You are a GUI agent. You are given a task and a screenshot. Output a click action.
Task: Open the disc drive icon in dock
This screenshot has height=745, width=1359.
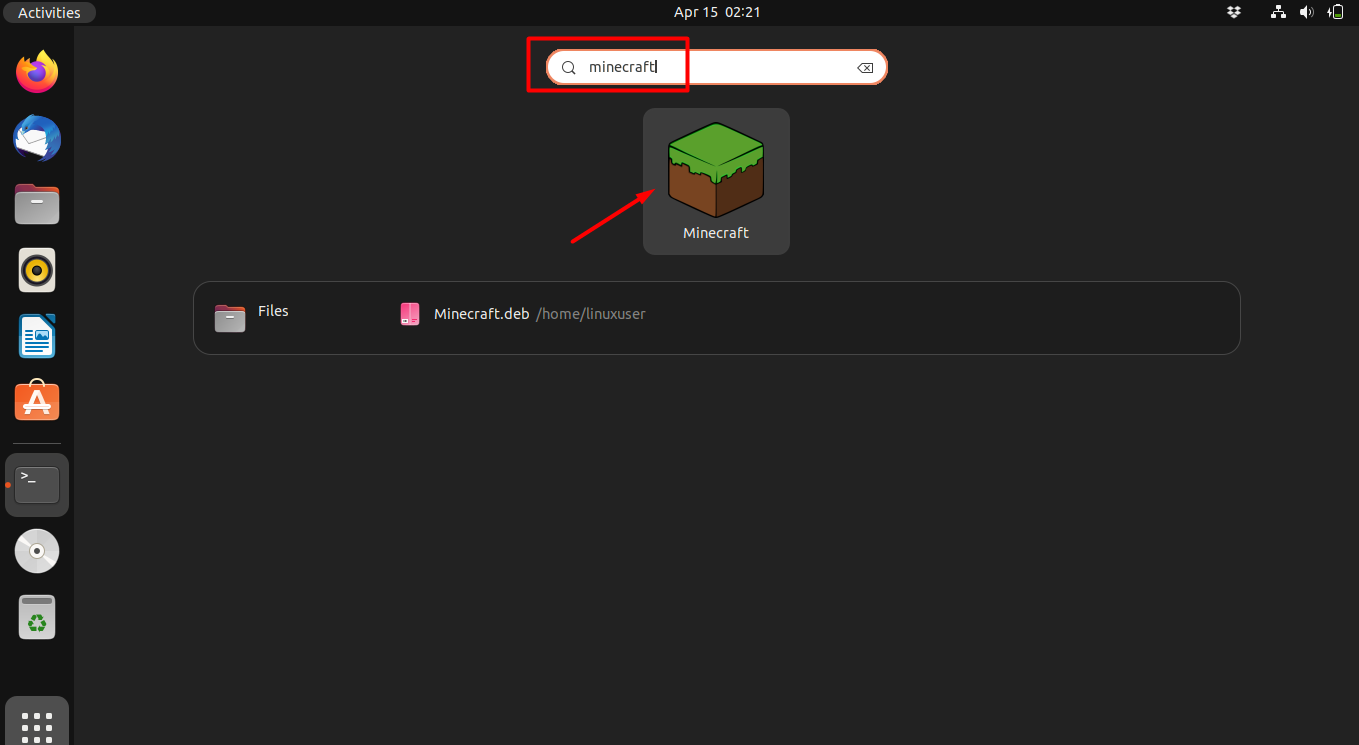(x=37, y=551)
